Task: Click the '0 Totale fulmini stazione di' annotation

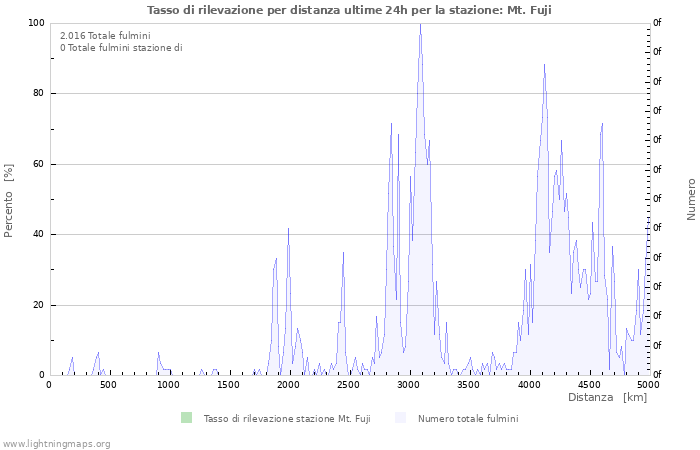Action: [121, 48]
